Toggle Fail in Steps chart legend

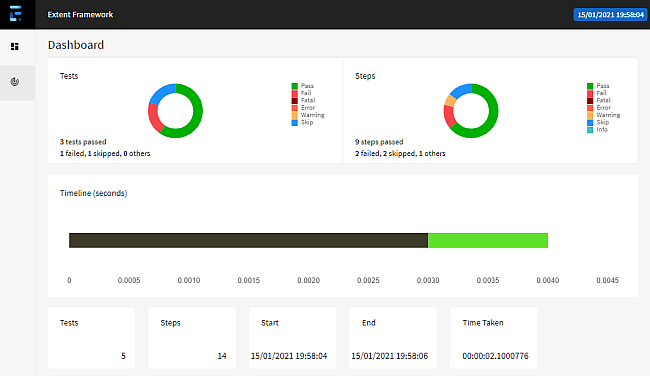[597, 93]
